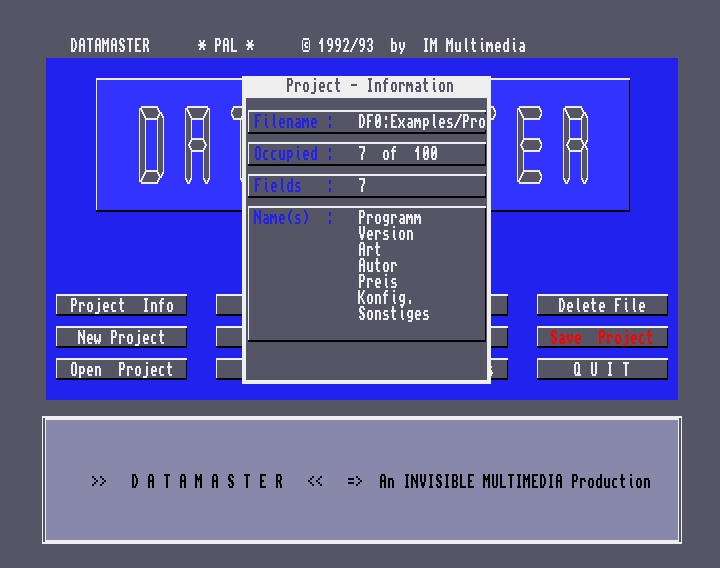Open a project with Open Project
Image resolution: width=720 pixels, height=568 pixels.
pos(122,370)
